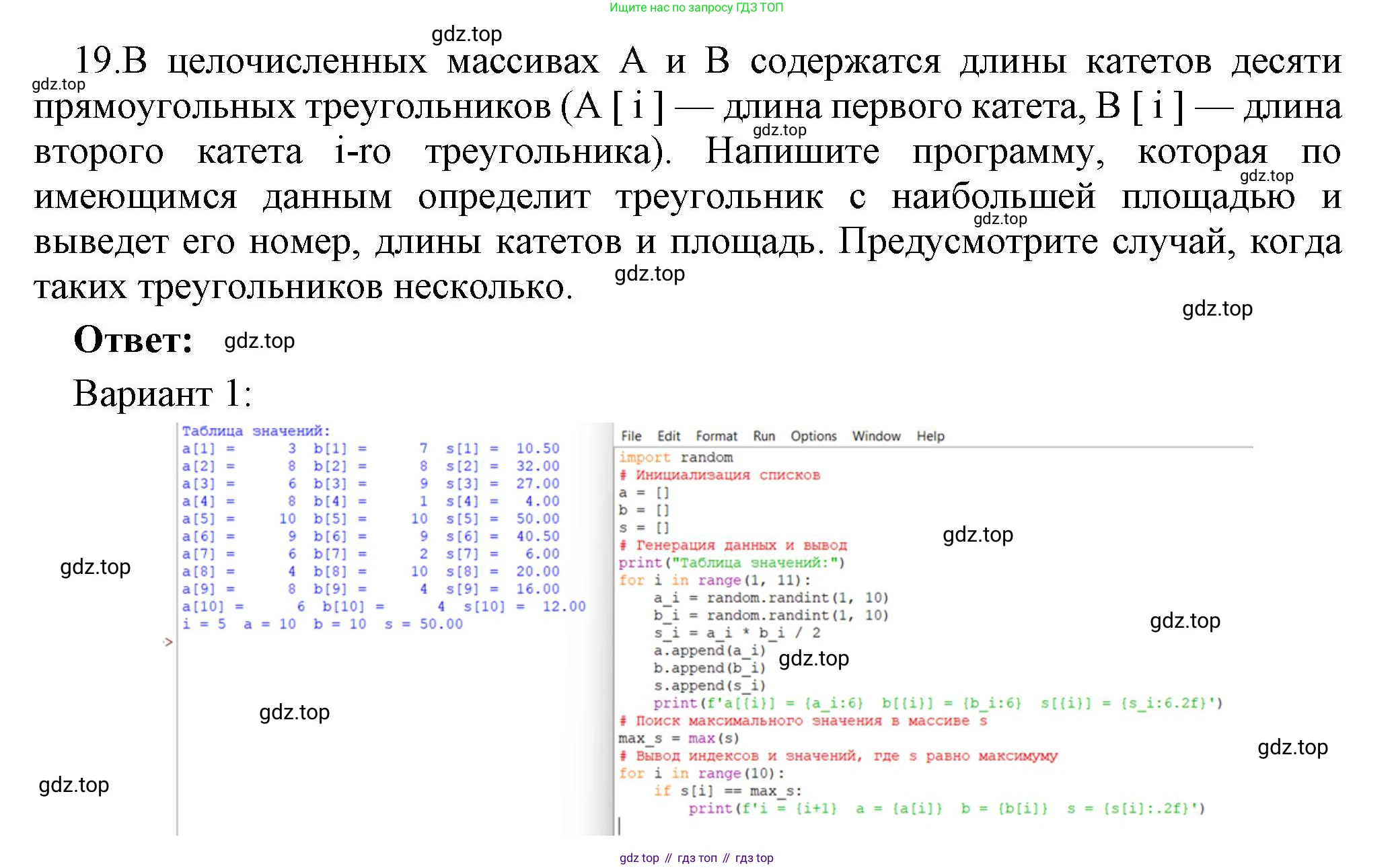
Task: Click result line 'i = 5 a = 10'
Action: 322,624
